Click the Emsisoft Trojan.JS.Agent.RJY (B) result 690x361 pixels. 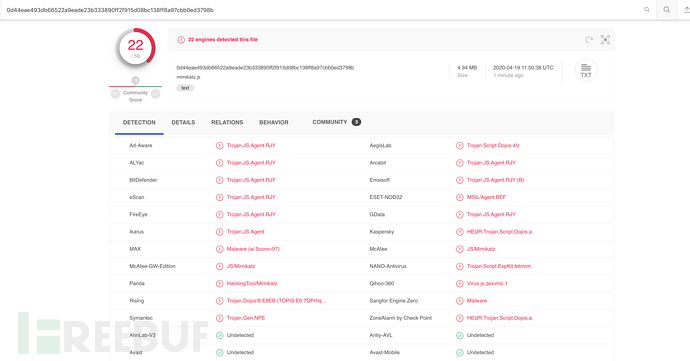click(x=495, y=180)
